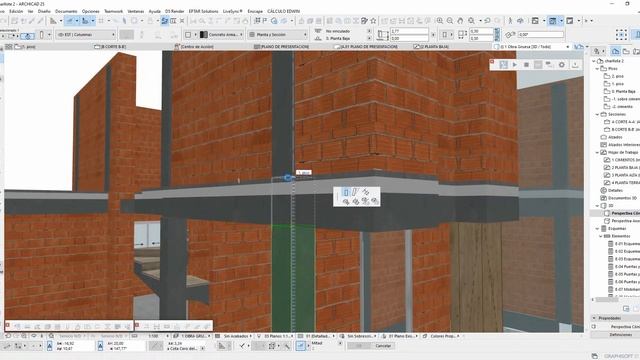
Task: Click the grid snap hash icon
Action: (x=101, y=21)
